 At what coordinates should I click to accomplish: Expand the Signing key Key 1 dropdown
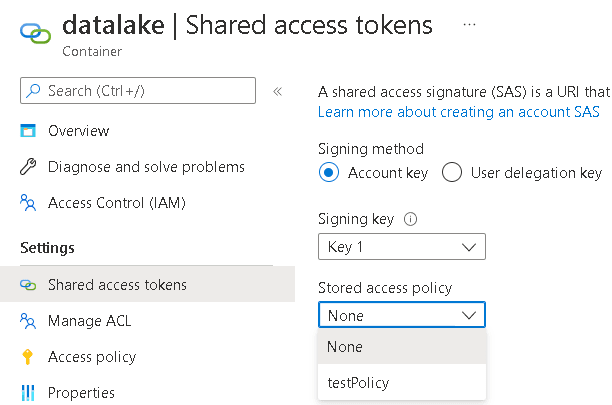coord(402,247)
